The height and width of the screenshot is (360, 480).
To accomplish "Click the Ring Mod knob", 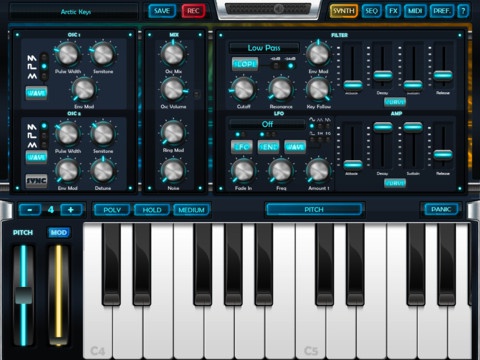I will click(173, 133).
